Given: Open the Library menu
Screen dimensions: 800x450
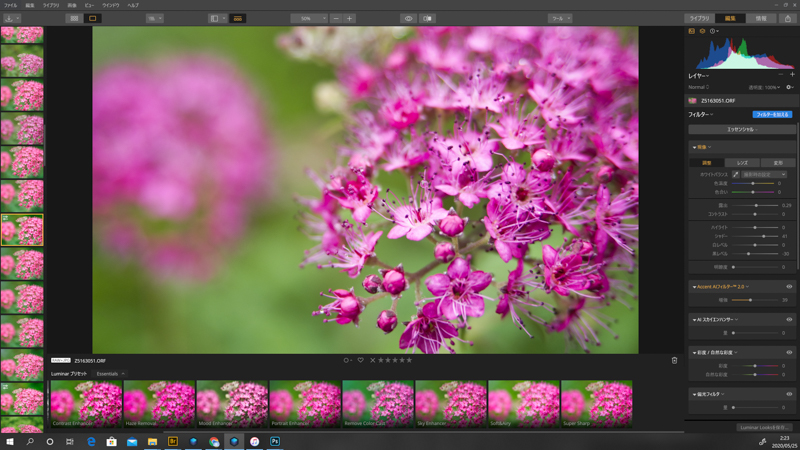Looking at the screenshot, I should 51,5.
